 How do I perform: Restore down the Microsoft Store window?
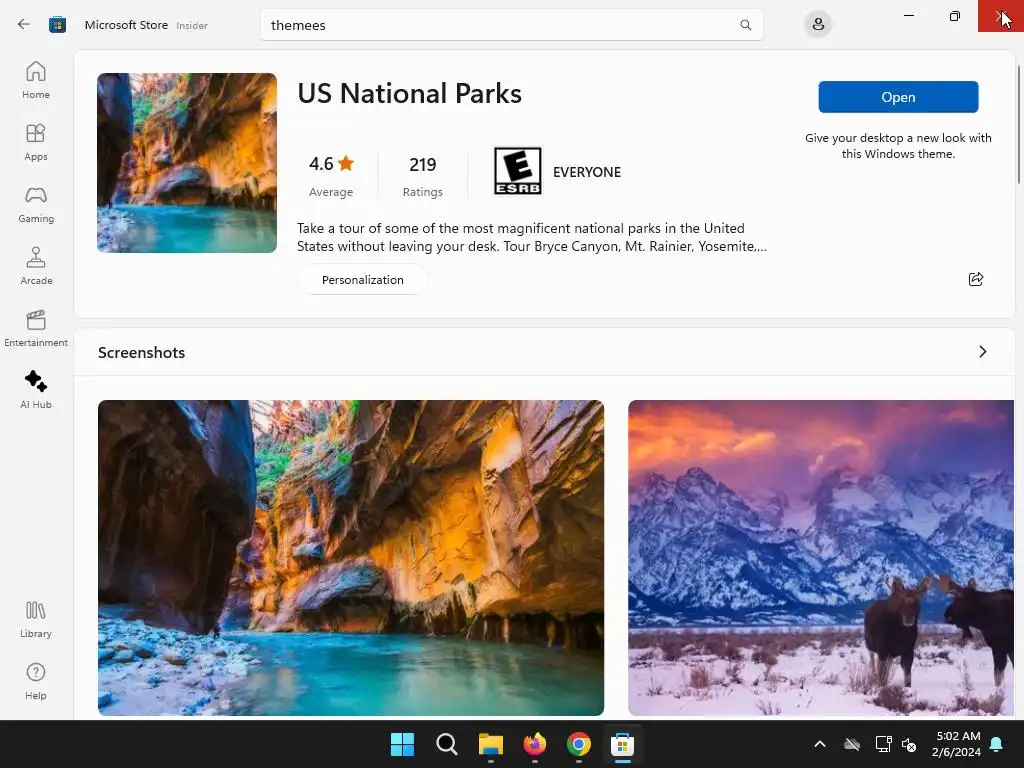tap(955, 16)
